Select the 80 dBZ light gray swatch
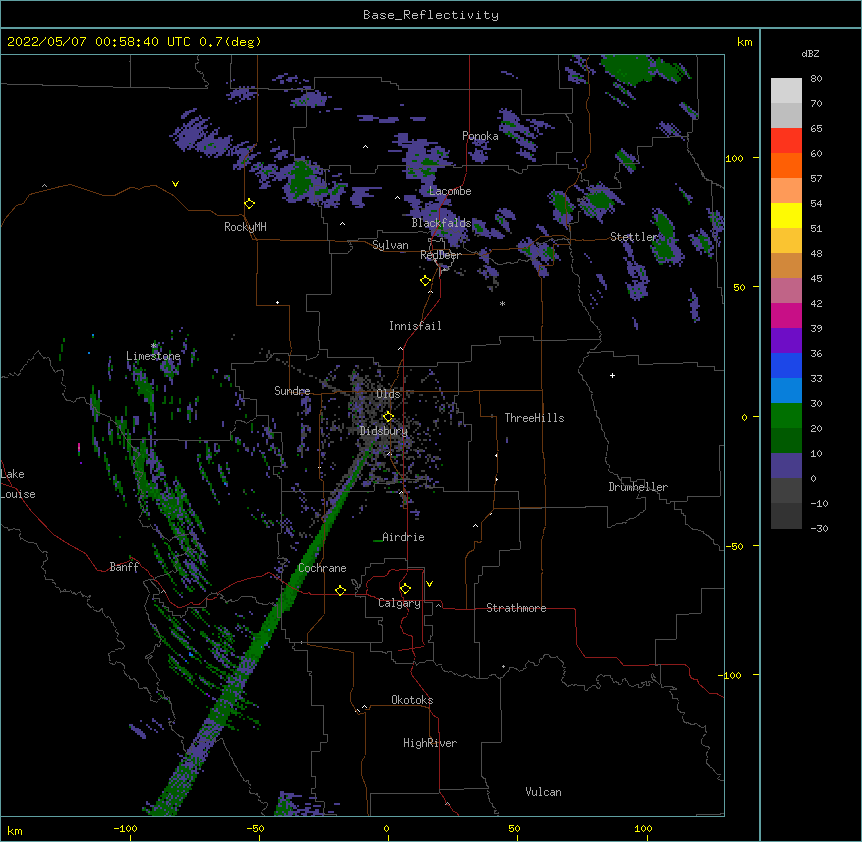 click(x=786, y=91)
